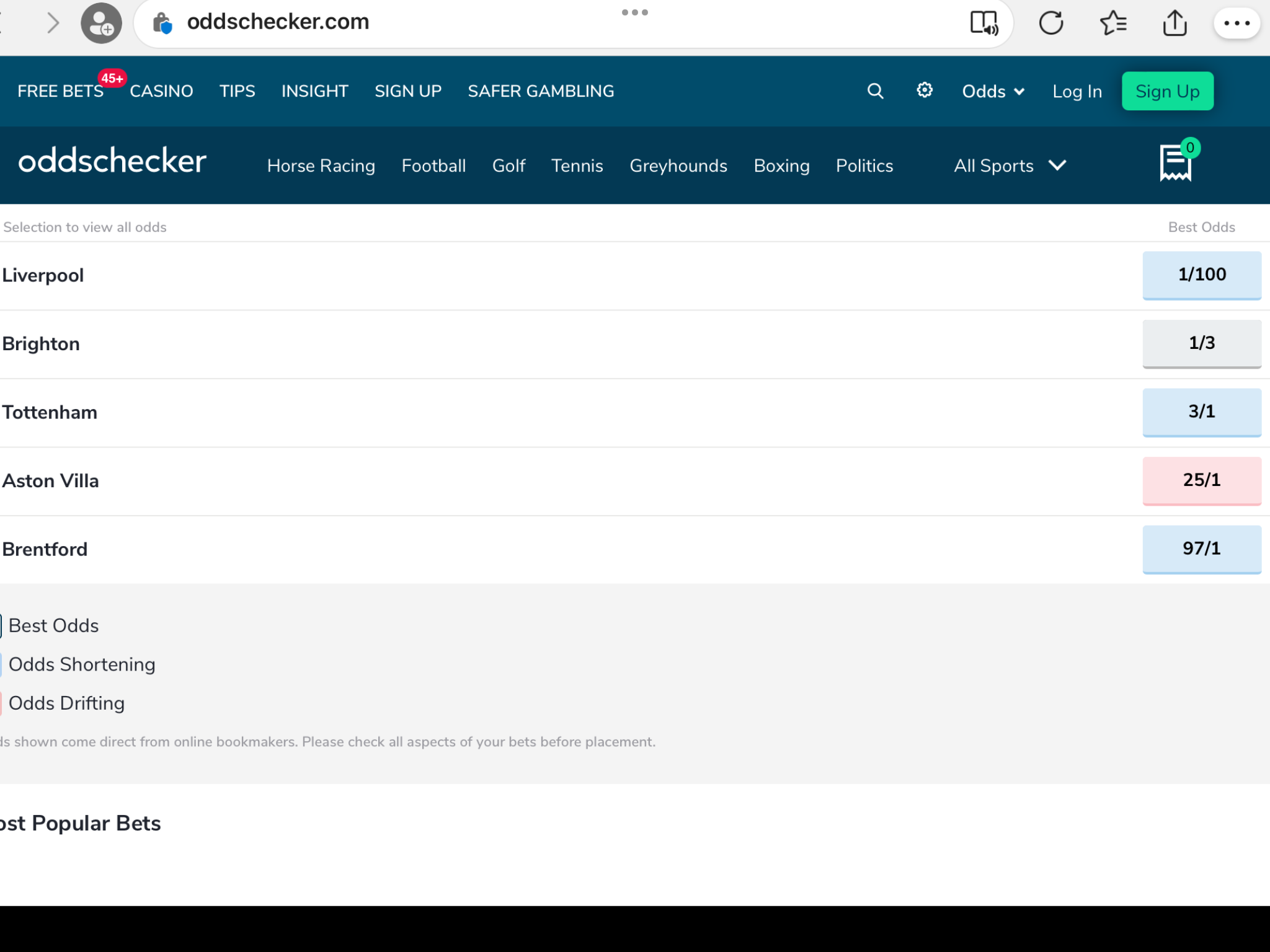
Task: Open SAFER GAMBLING page
Action: click(x=541, y=91)
